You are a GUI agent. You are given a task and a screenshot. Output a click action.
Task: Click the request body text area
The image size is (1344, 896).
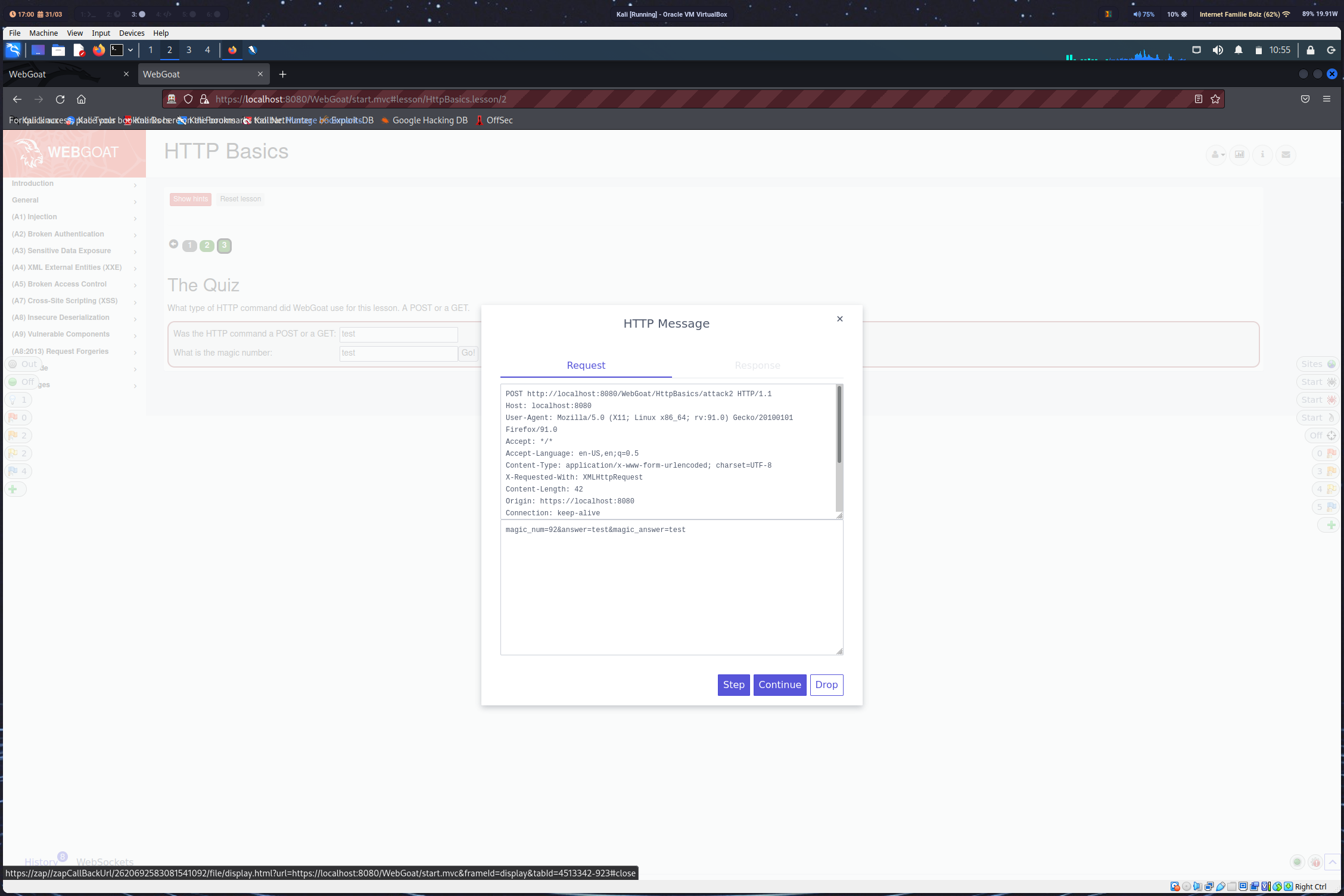[671, 587]
